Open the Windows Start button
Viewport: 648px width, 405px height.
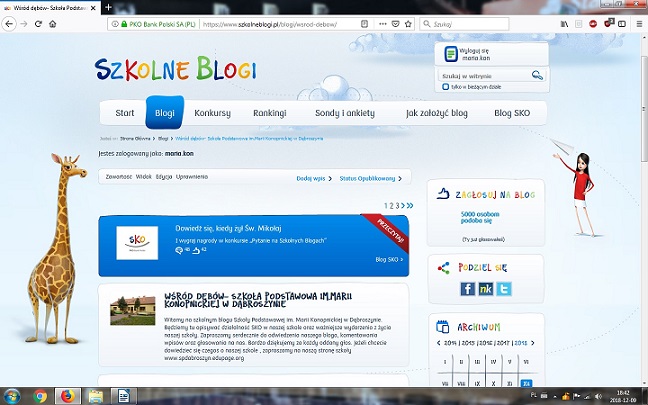pos(12,396)
